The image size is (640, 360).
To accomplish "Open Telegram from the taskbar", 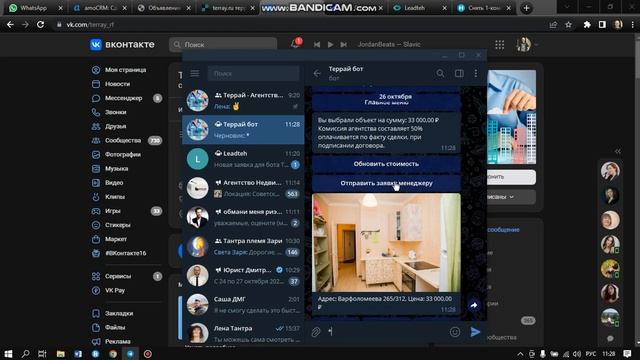I will coord(130,354).
